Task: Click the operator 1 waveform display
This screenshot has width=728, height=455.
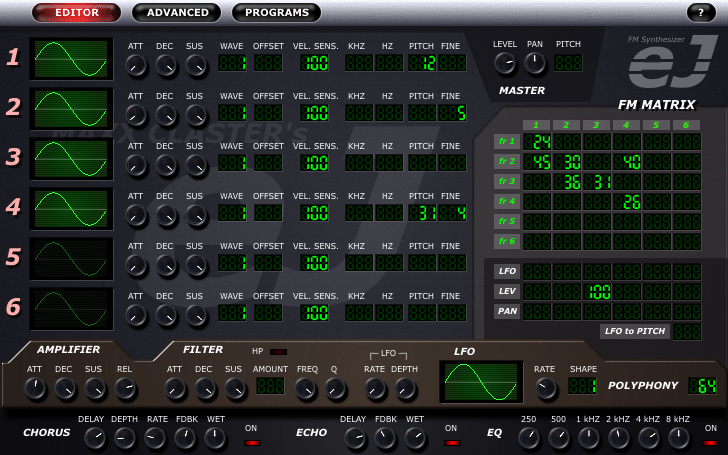Action: pos(72,59)
